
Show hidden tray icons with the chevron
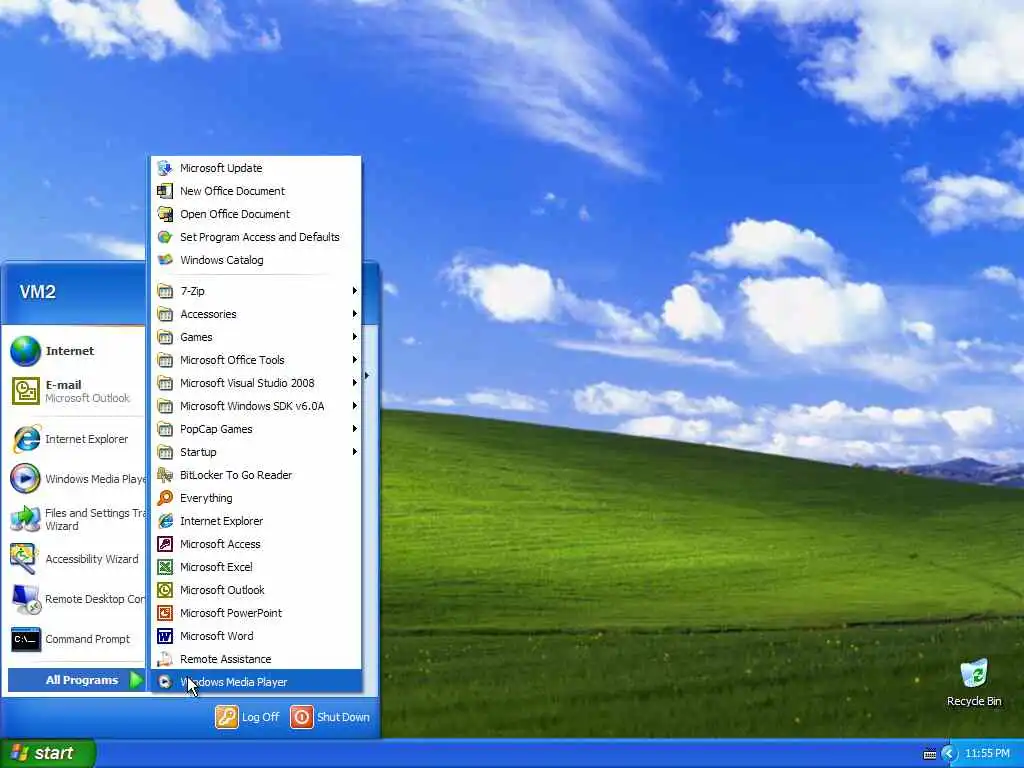point(949,754)
